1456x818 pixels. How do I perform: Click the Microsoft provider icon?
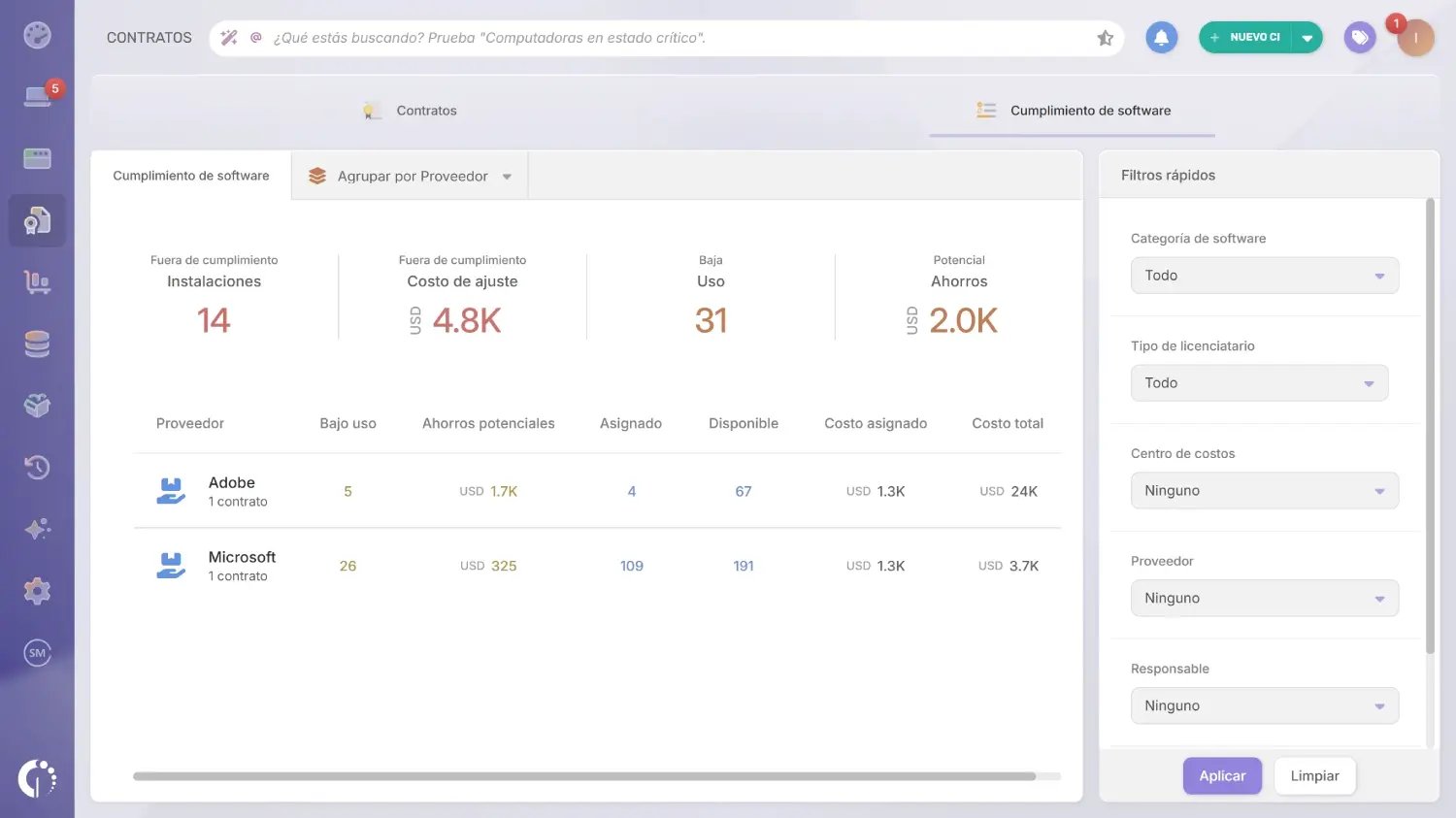171,566
